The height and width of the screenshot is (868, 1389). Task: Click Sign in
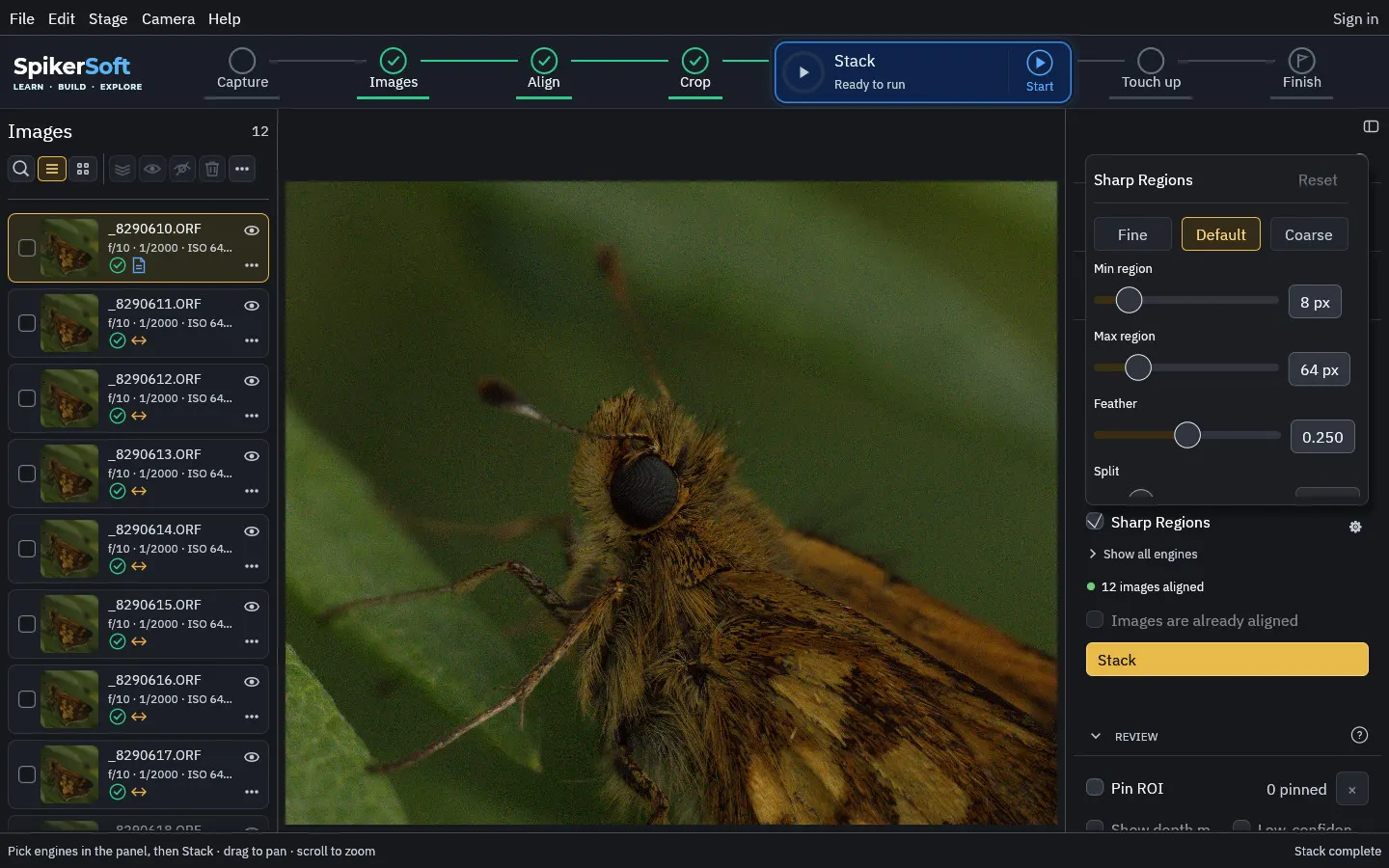click(1355, 18)
